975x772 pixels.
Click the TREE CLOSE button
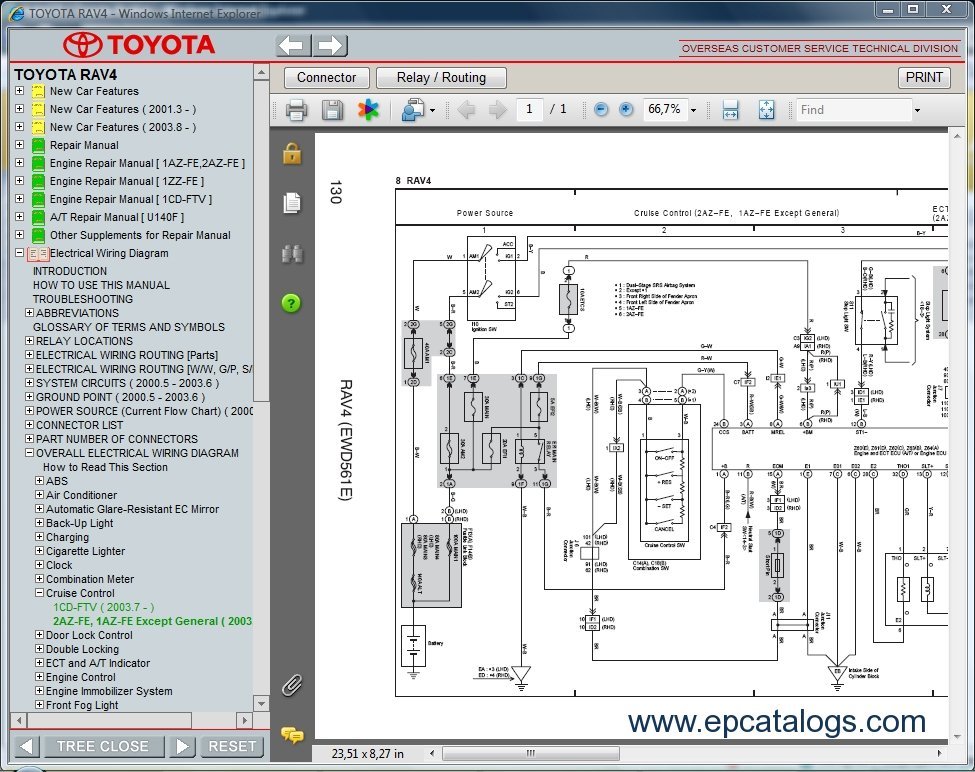103,746
